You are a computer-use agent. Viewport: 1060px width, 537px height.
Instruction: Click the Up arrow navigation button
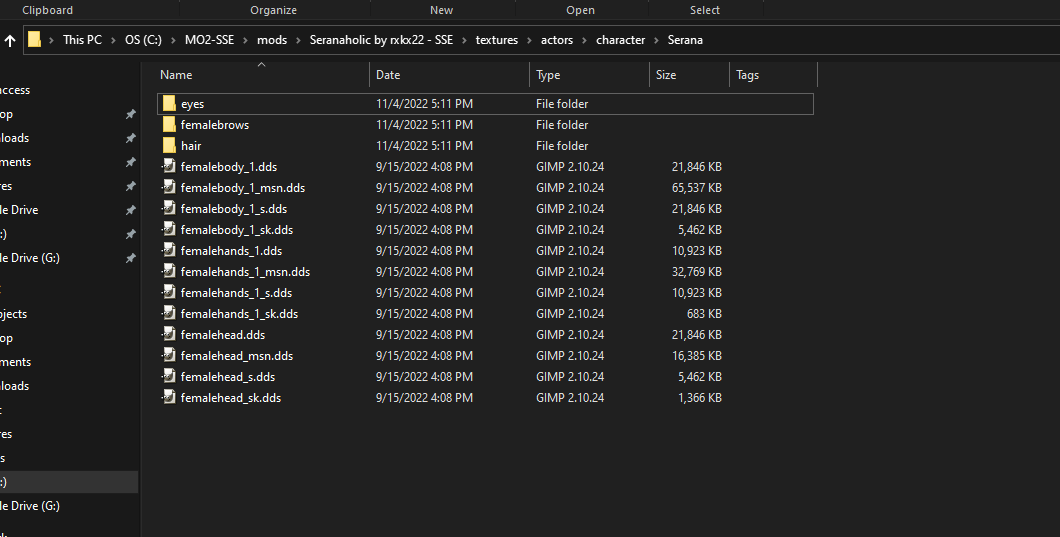click(x=10, y=40)
